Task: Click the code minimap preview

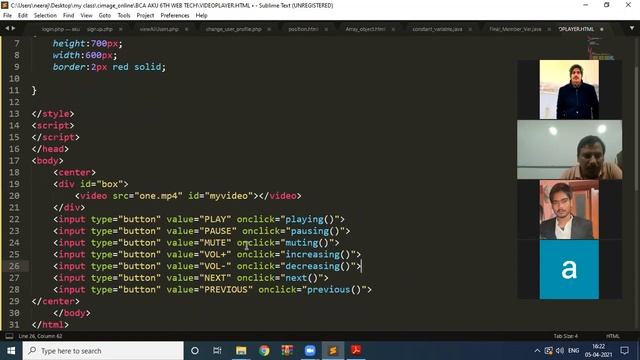Action: coord(600,48)
